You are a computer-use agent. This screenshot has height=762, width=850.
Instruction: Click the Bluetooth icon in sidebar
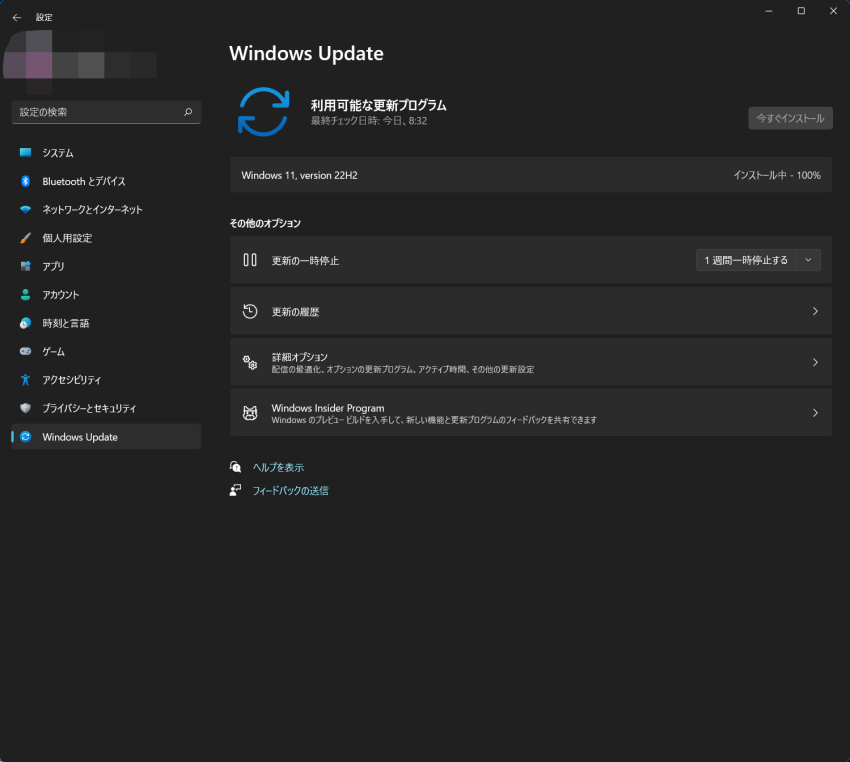click(x=25, y=181)
